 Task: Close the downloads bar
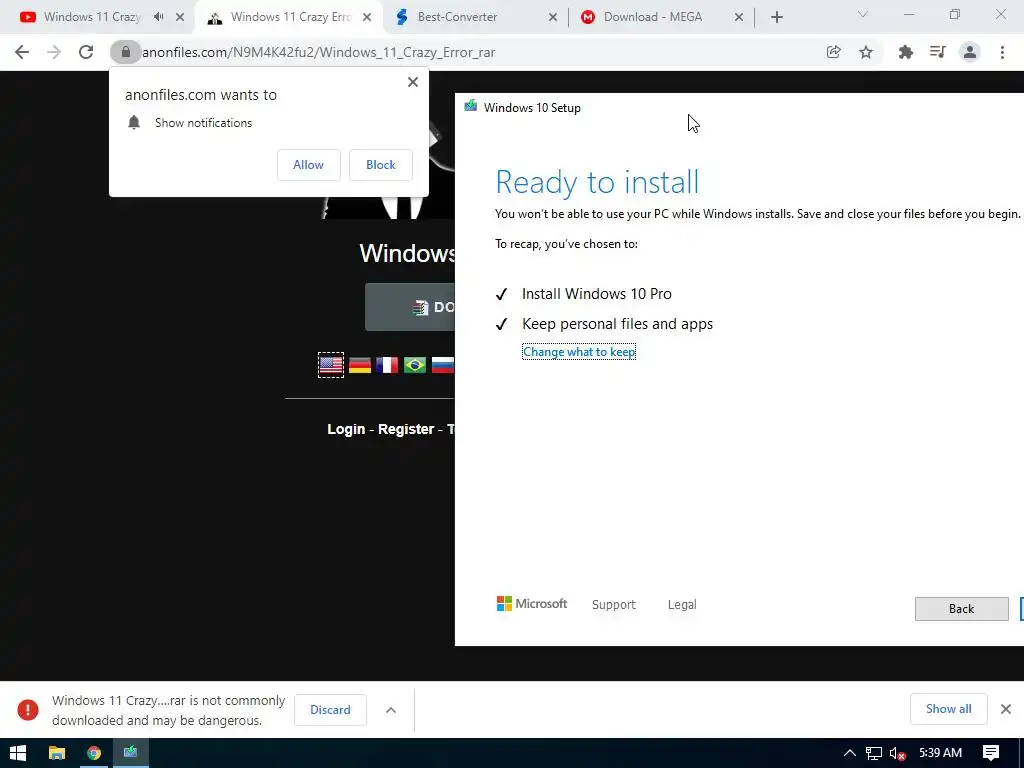click(1006, 709)
